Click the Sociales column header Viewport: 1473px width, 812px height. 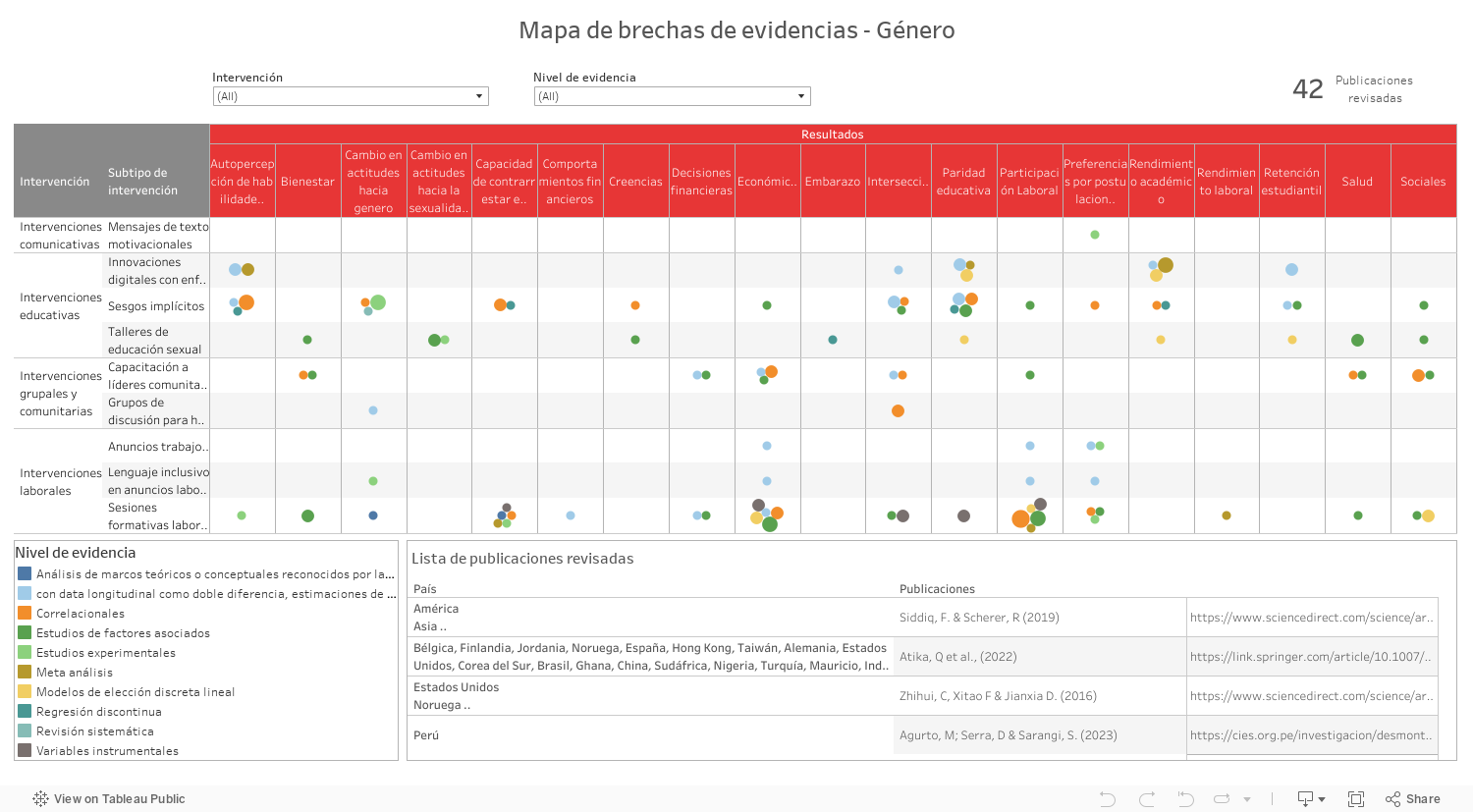click(x=1423, y=182)
